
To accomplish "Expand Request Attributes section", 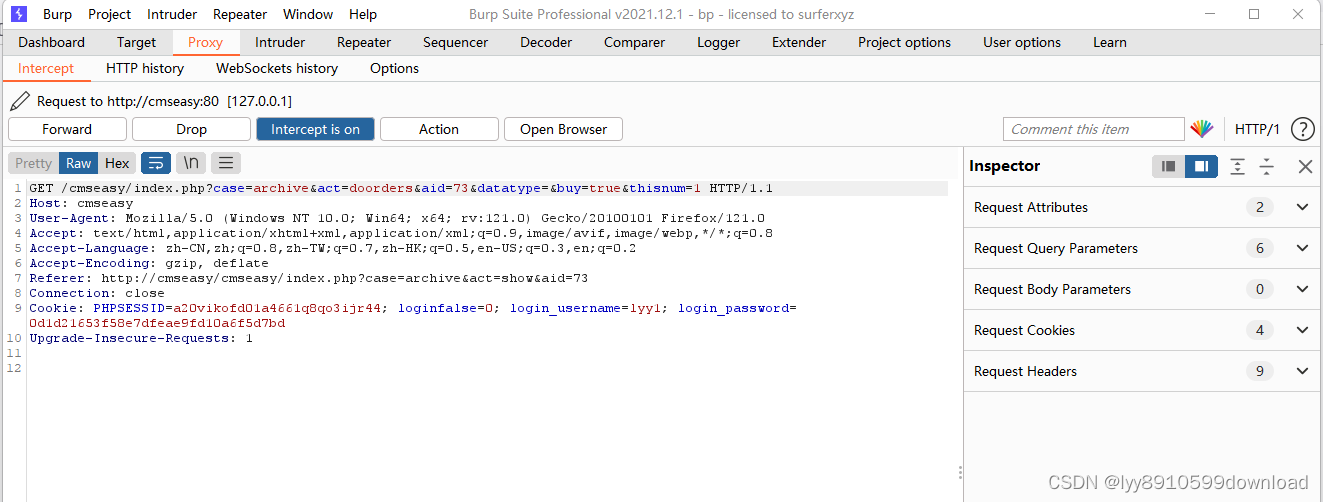I will click(1302, 207).
